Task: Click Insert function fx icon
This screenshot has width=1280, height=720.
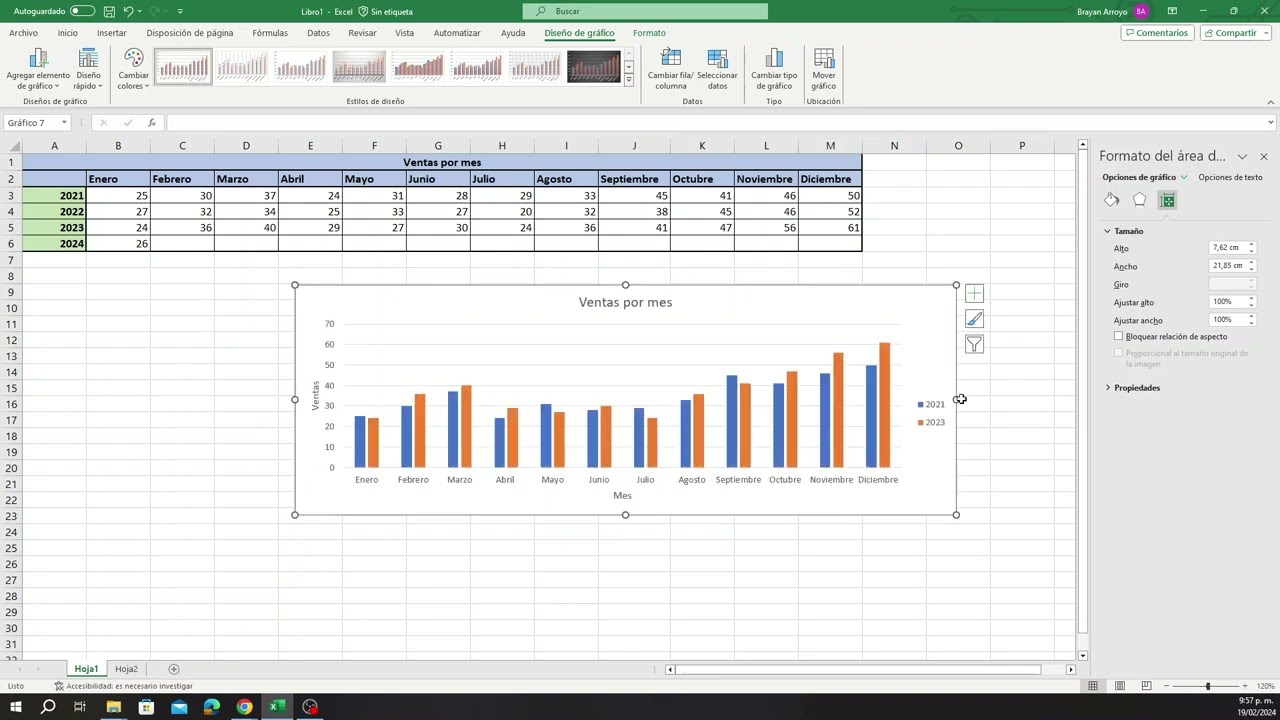Action: pos(151,123)
